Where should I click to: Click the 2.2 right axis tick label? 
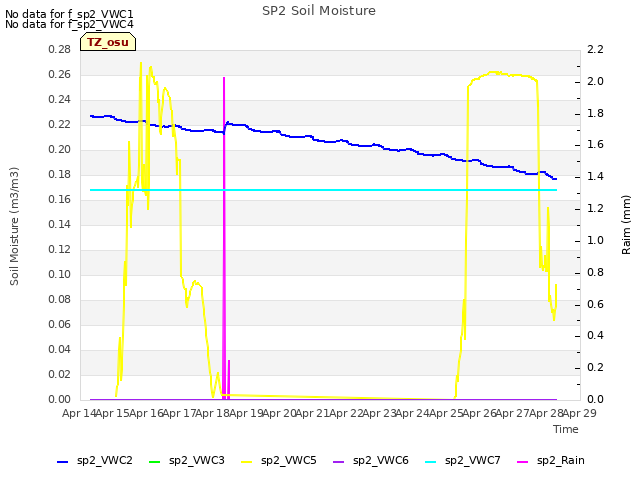[596, 49]
